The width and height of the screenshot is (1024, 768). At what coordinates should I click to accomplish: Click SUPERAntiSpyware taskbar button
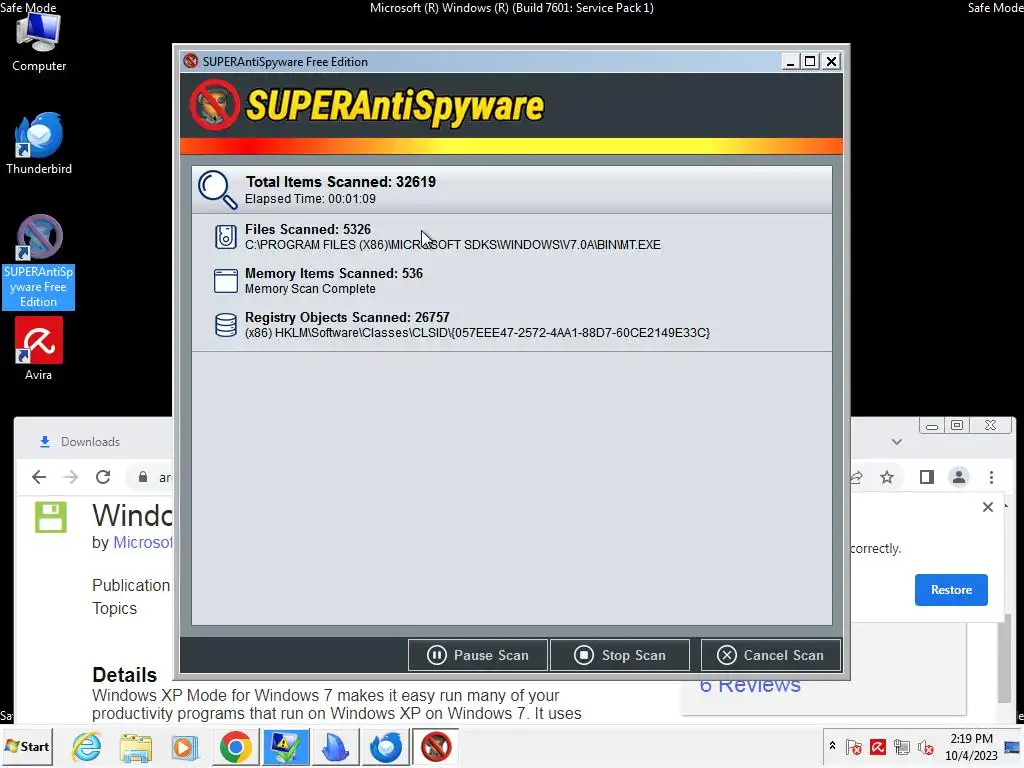coord(436,747)
